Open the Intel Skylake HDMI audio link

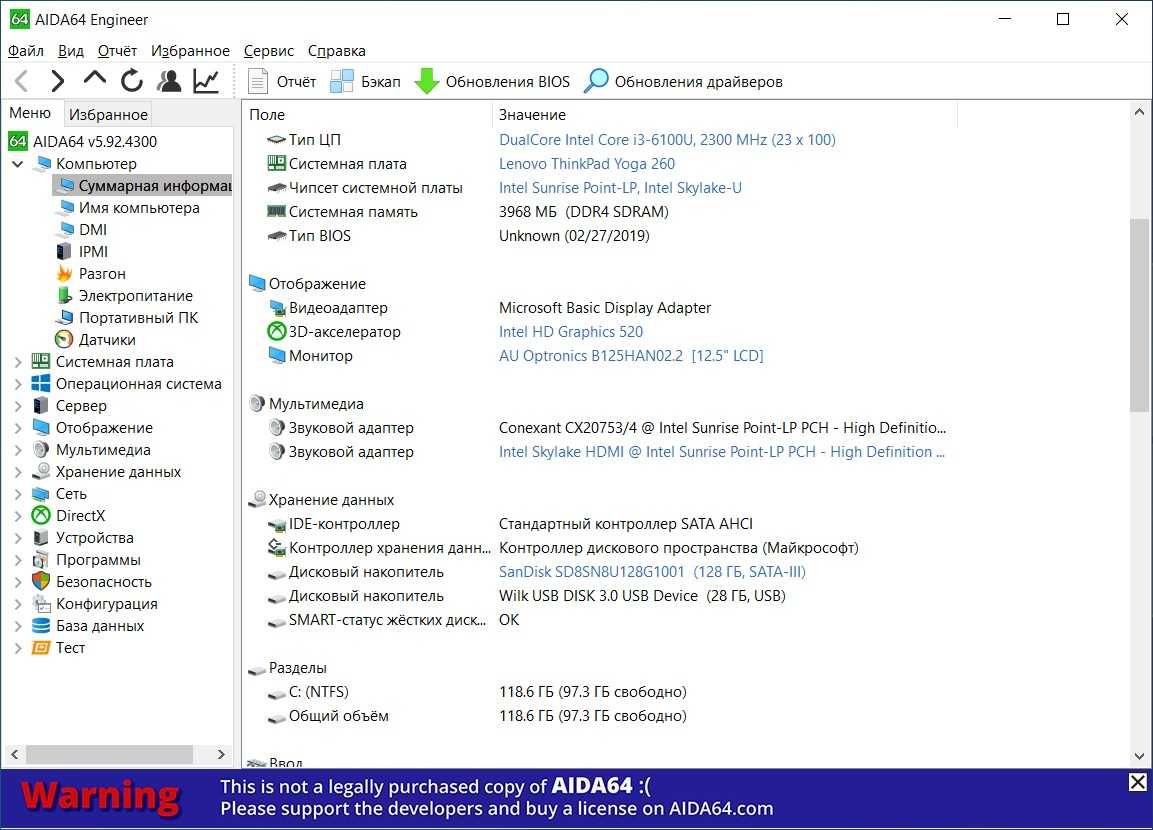tap(721, 452)
